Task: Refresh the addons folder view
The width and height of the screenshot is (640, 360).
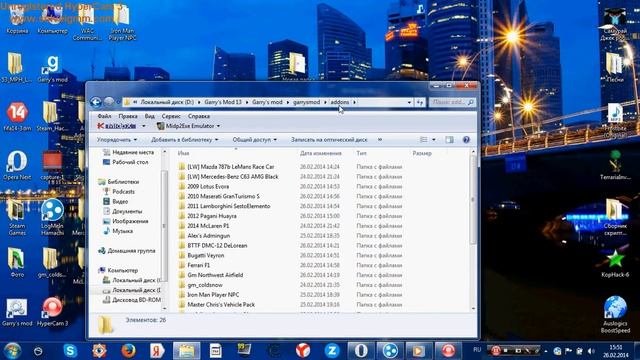Action: click(420, 102)
